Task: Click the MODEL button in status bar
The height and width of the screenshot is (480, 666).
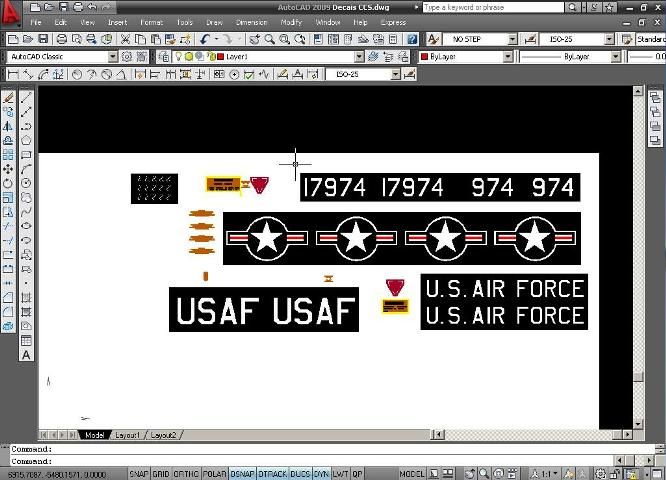Action: pos(412,474)
